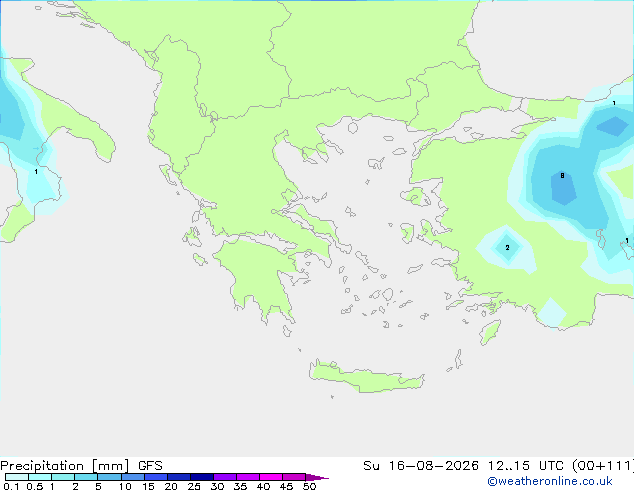This screenshot has height=490, width=634.
Task: Click the 'GFS' model label
Action: click(150, 466)
